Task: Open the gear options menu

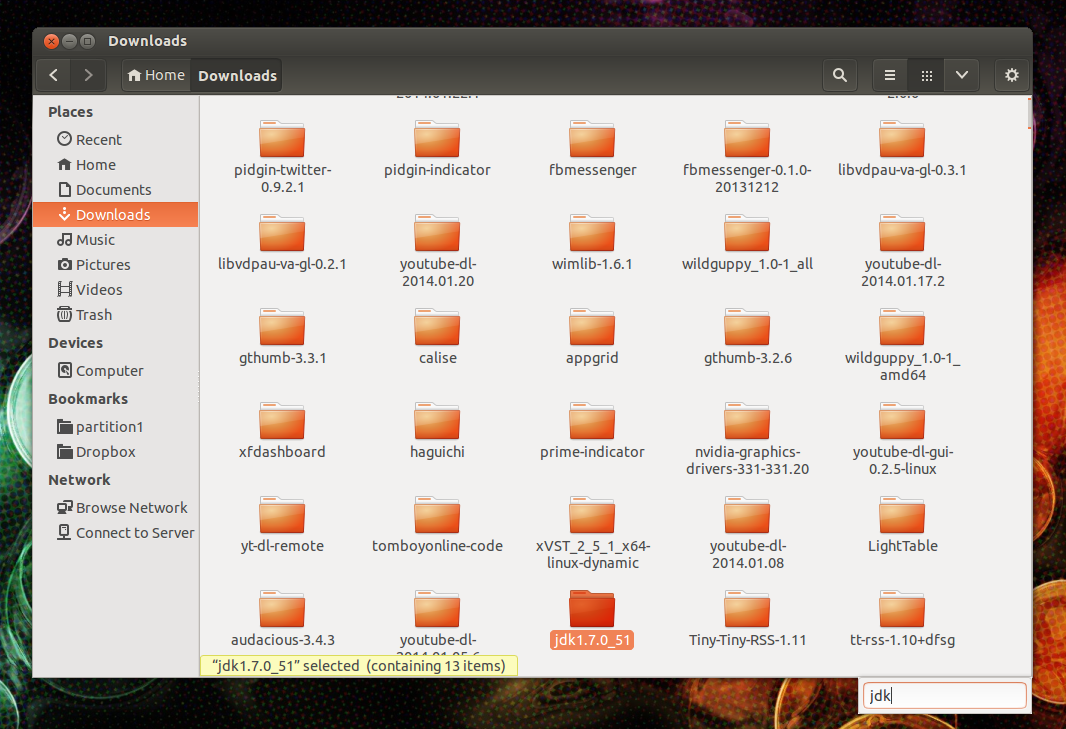Action: tap(1011, 75)
